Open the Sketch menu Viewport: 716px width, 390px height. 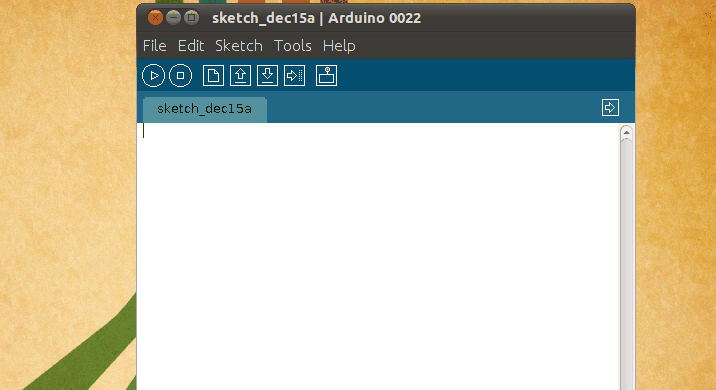239,46
